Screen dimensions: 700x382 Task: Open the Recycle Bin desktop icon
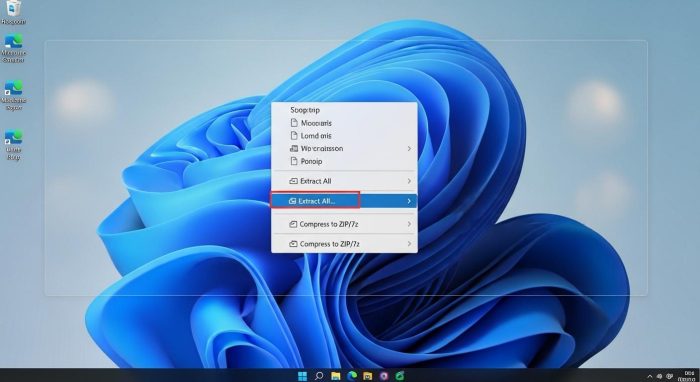pos(13,12)
